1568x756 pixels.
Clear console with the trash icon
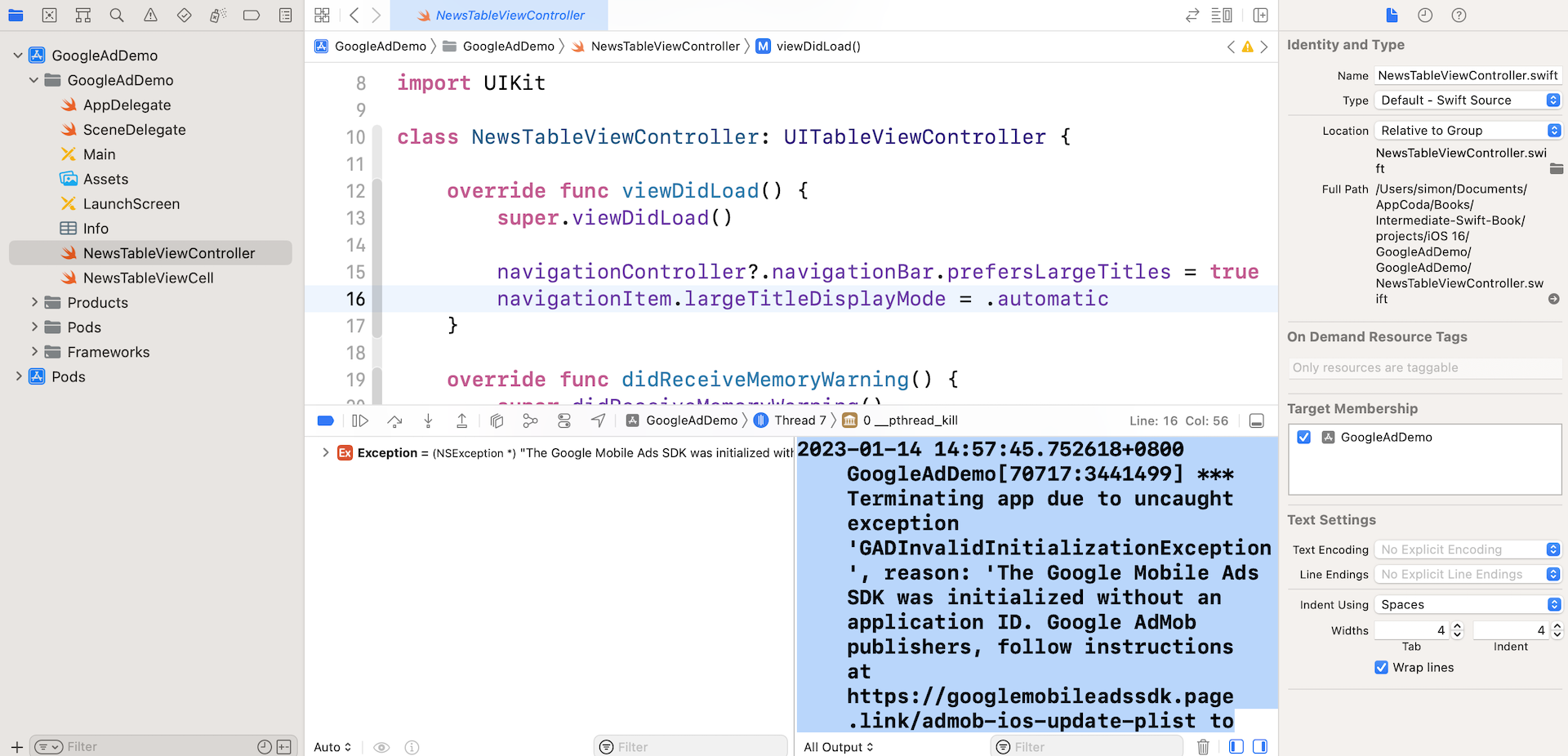coord(1203,746)
